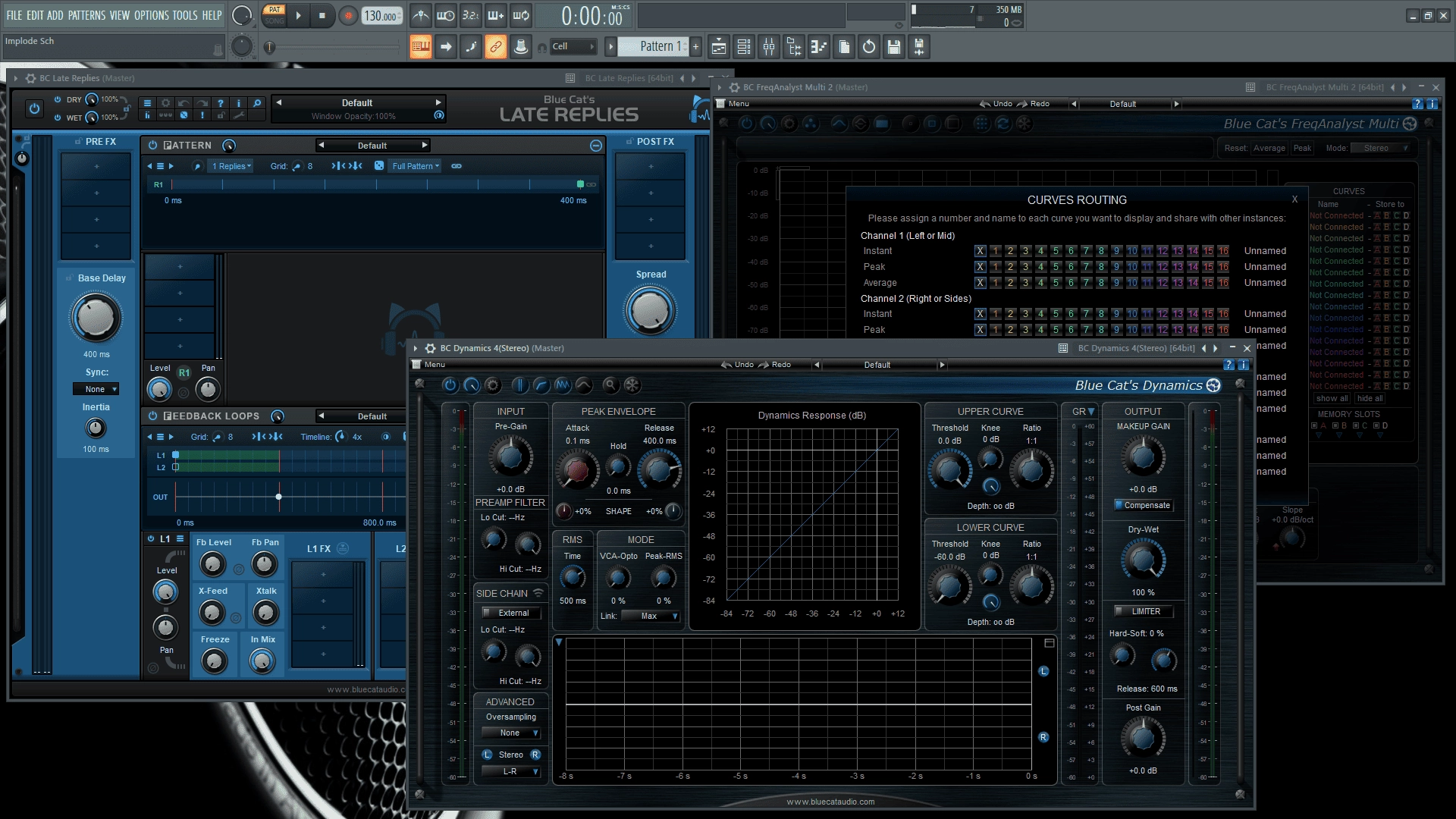The image size is (1456, 819).
Task: Toggle FEEDBACK LOOPS section power button
Action: click(x=152, y=416)
